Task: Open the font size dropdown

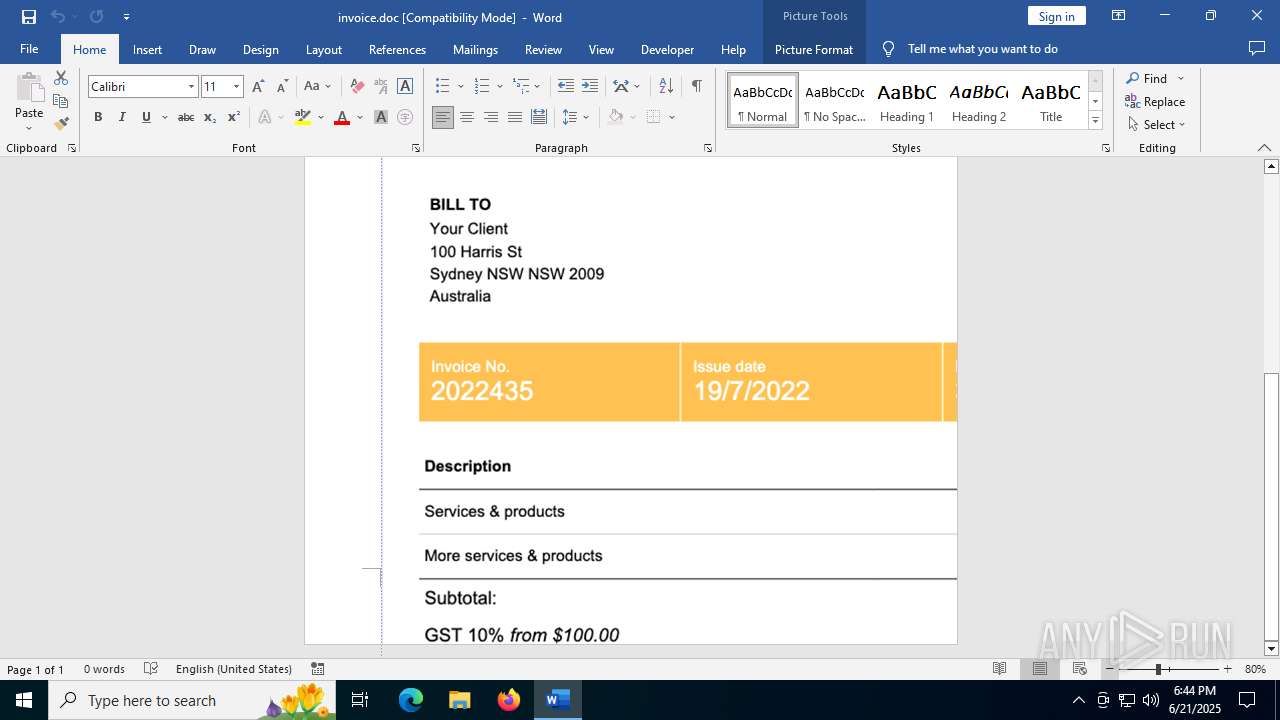Action: [237, 87]
